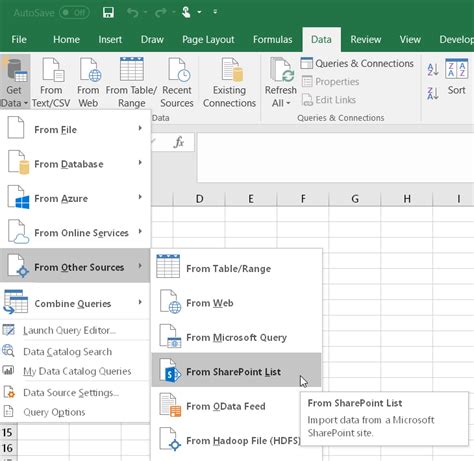
Task: Expand the From Azure submenu
Action: pyautogui.click(x=75, y=198)
